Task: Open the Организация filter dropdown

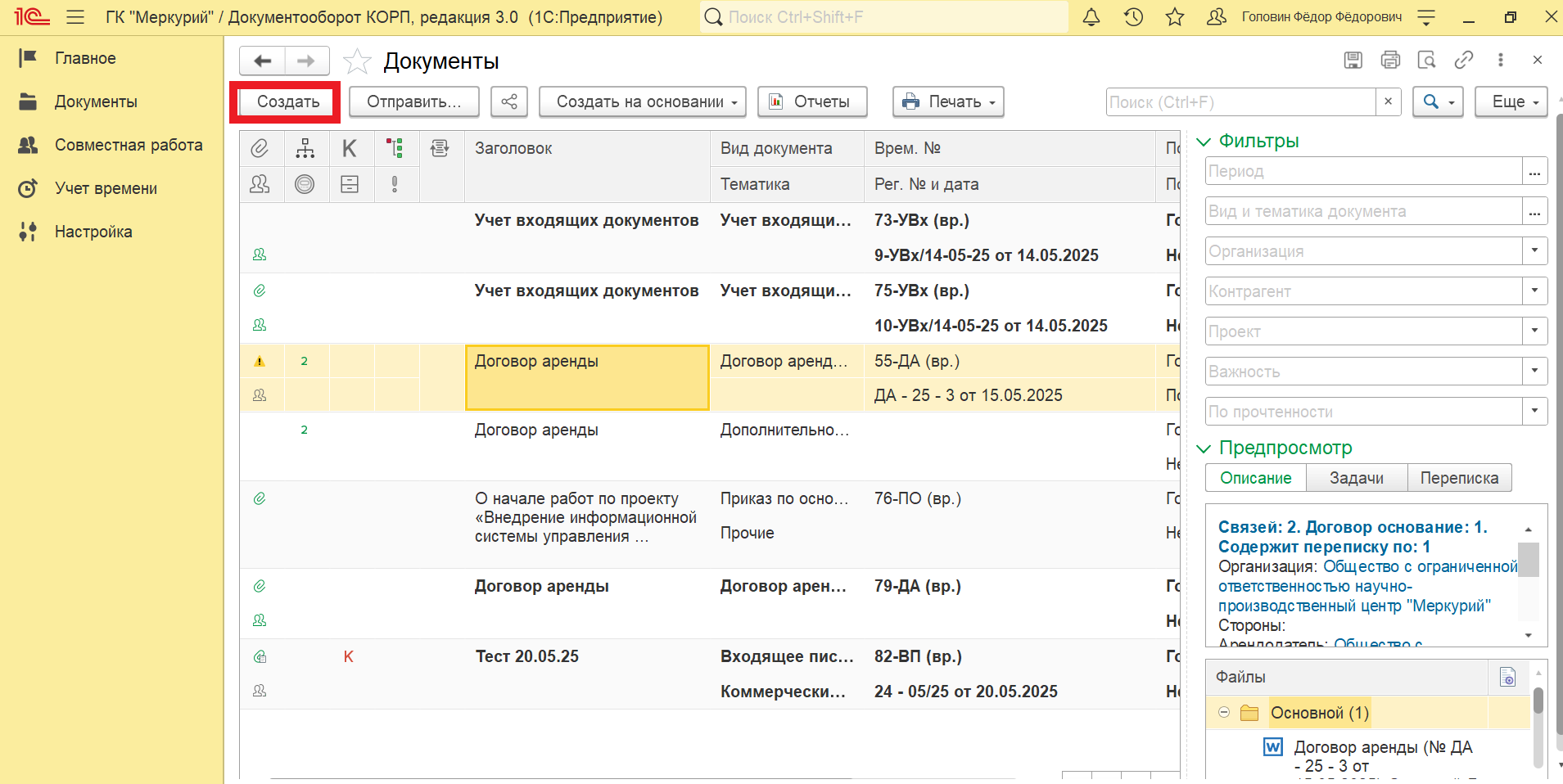Action: [x=1534, y=250]
